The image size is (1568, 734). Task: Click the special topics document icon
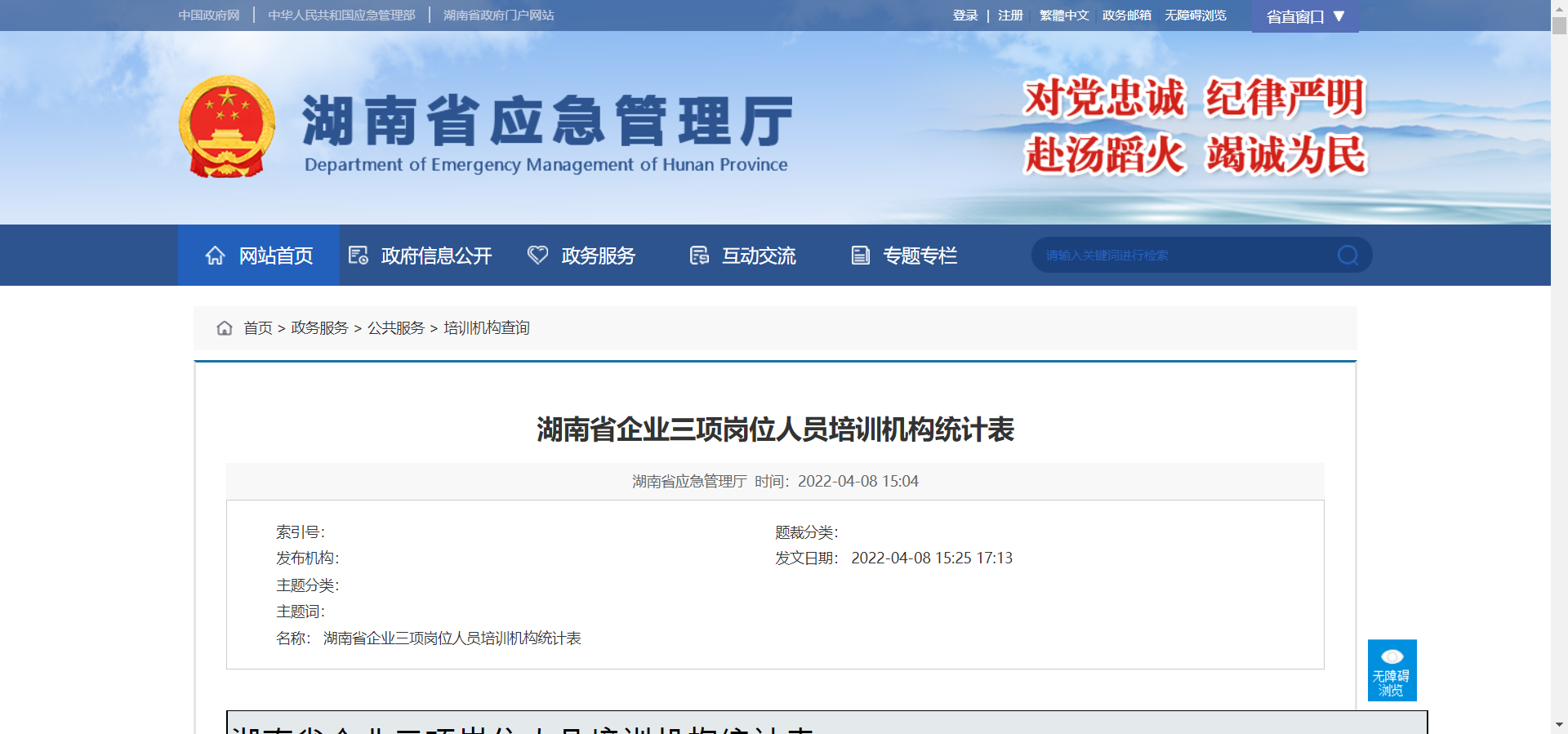coord(860,256)
